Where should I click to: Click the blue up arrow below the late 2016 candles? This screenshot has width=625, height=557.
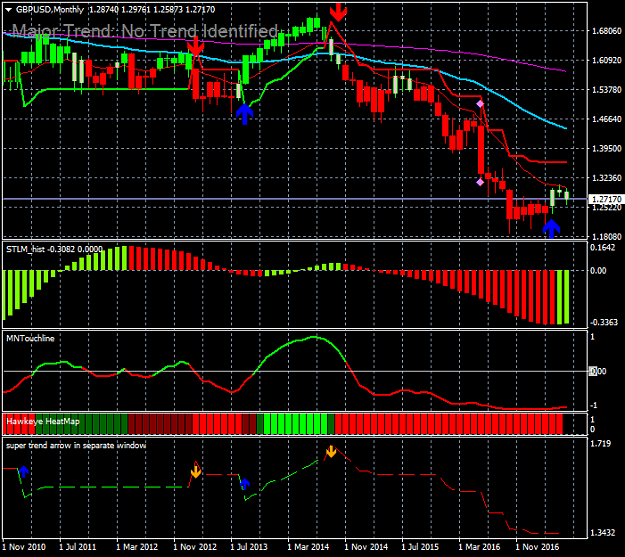[x=552, y=230]
